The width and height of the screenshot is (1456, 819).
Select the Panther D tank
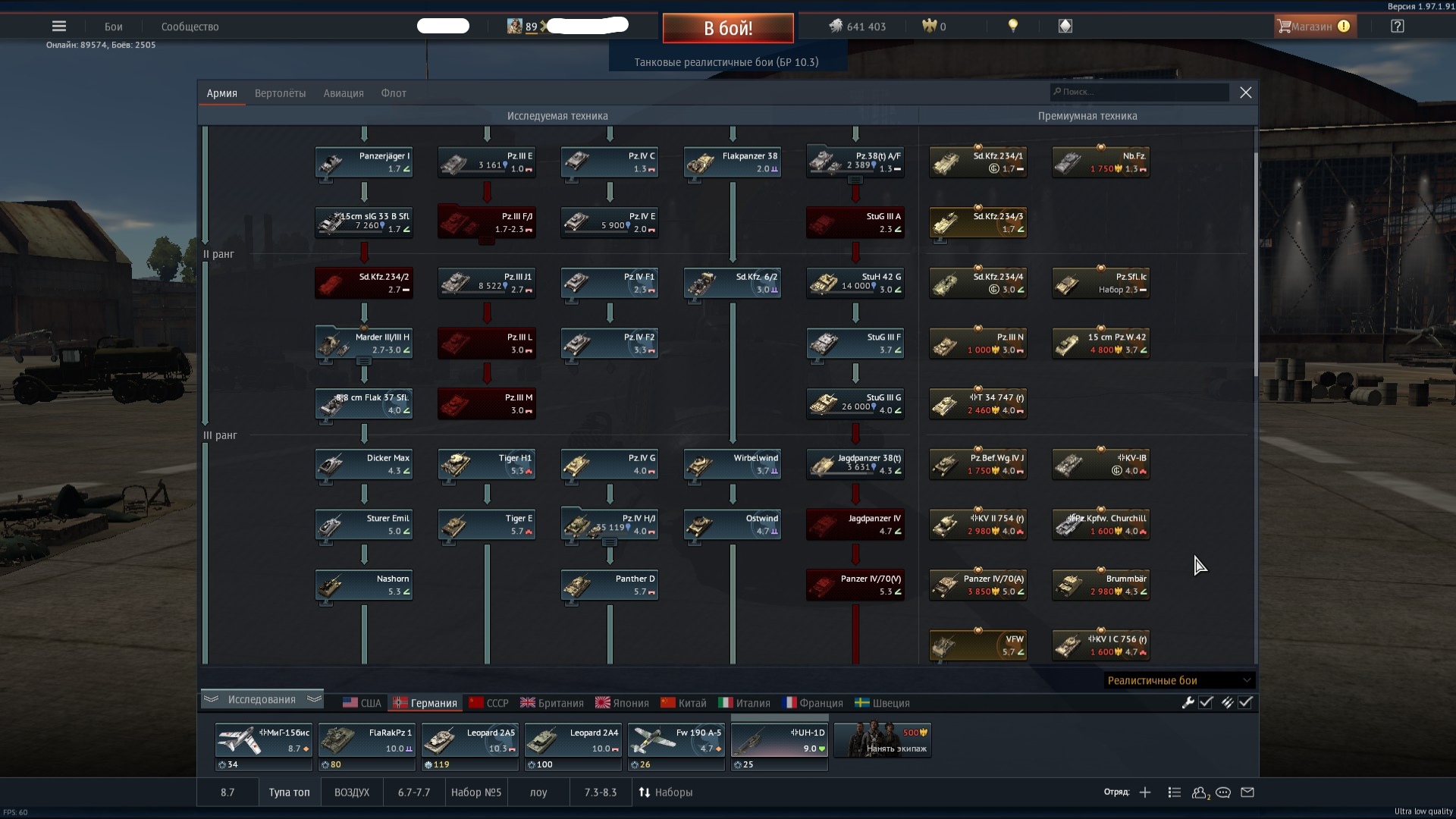coord(610,585)
